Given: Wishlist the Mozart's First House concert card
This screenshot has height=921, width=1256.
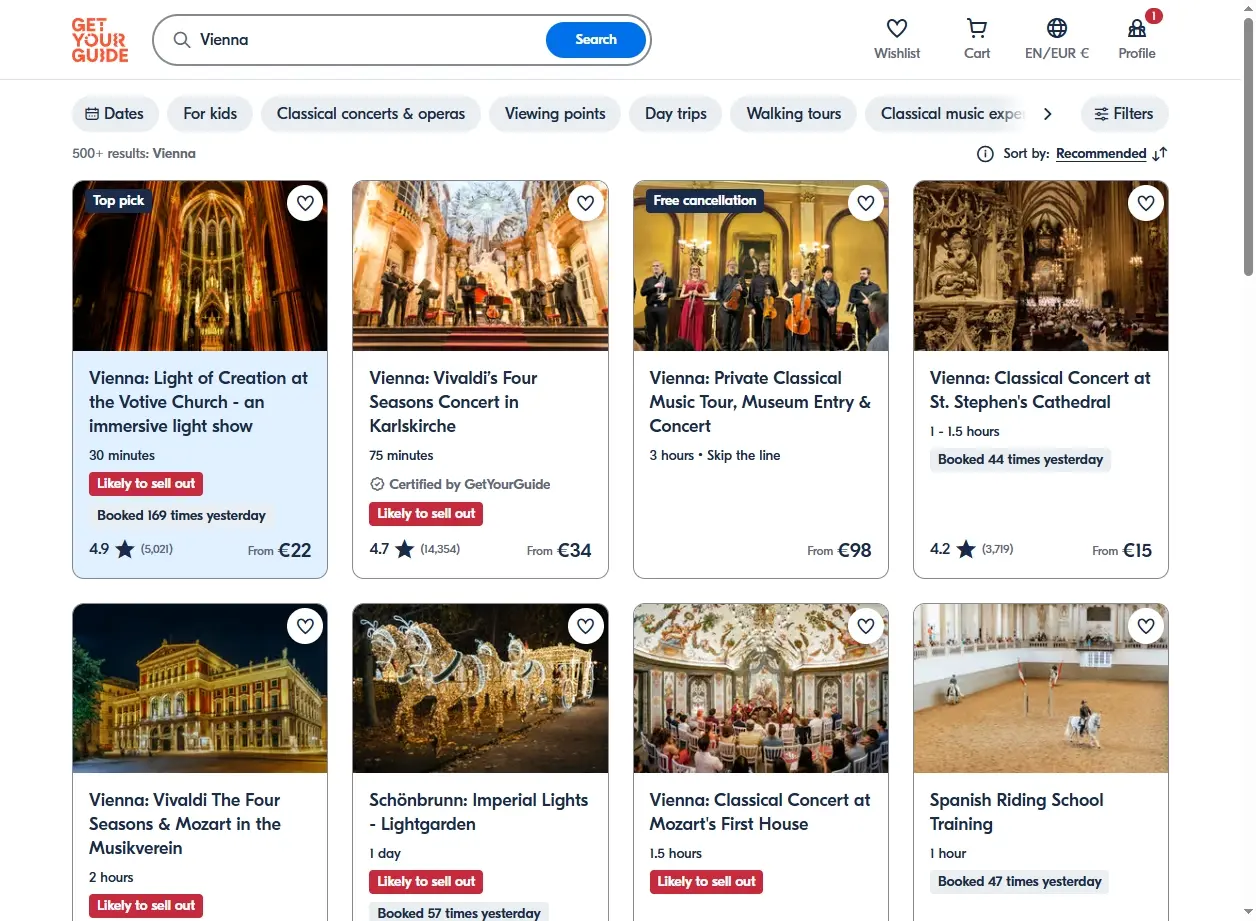Looking at the screenshot, I should (x=866, y=626).
